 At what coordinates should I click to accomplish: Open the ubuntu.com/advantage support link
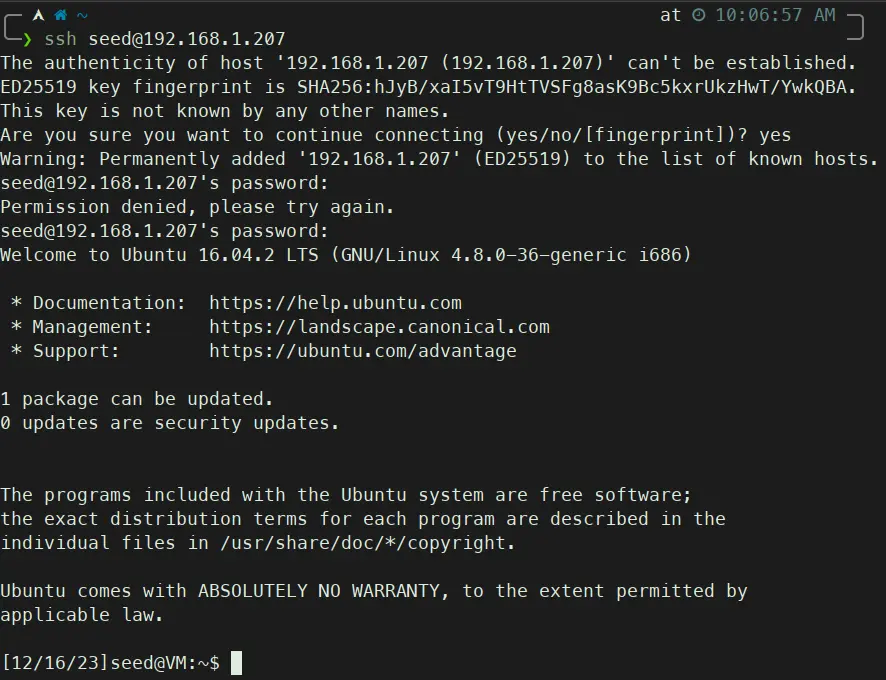point(362,351)
